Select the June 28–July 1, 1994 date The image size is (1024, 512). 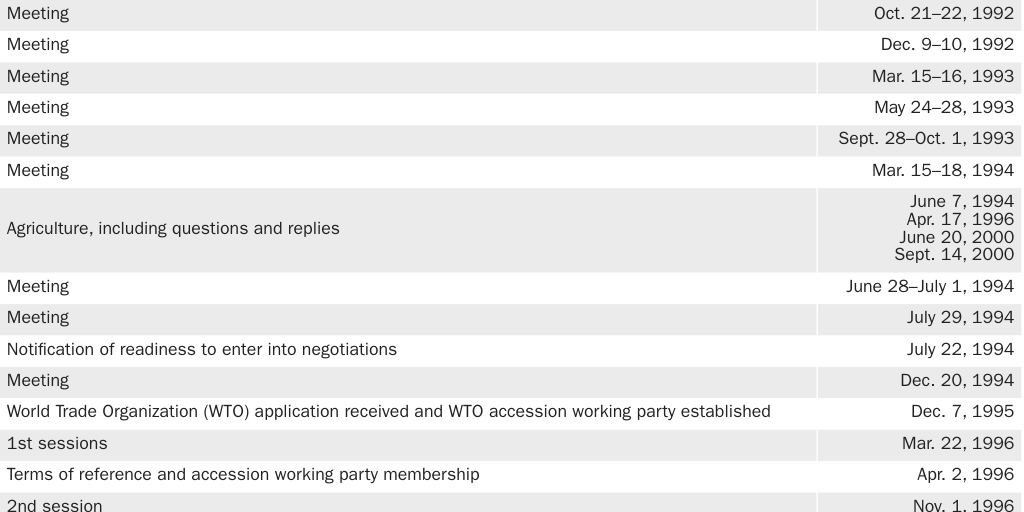pos(930,286)
